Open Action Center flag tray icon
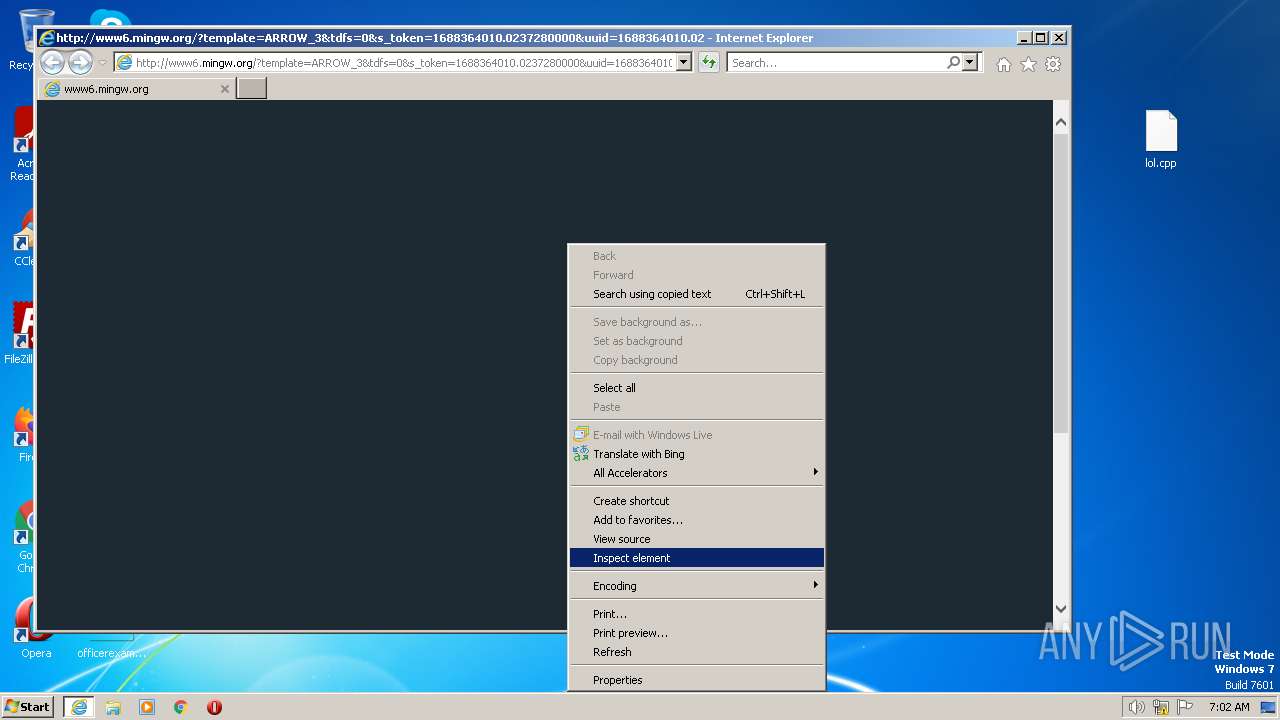1280x720 pixels. click(1185, 707)
